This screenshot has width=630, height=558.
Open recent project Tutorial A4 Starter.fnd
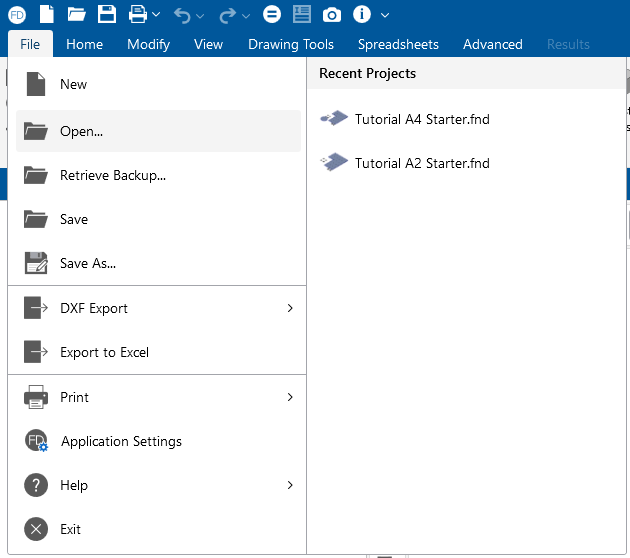click(x=421, y=119)
